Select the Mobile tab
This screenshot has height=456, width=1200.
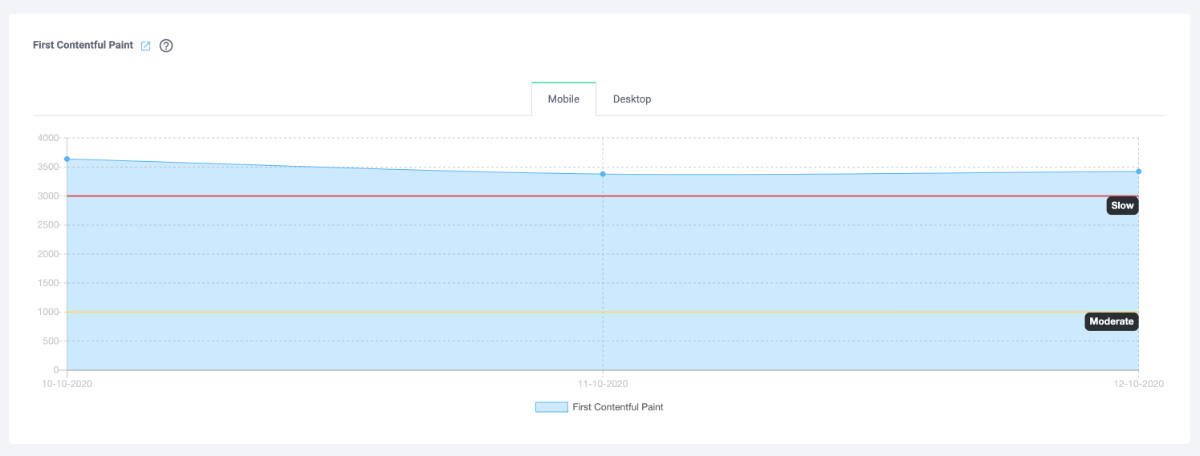[x=563, y=99]
